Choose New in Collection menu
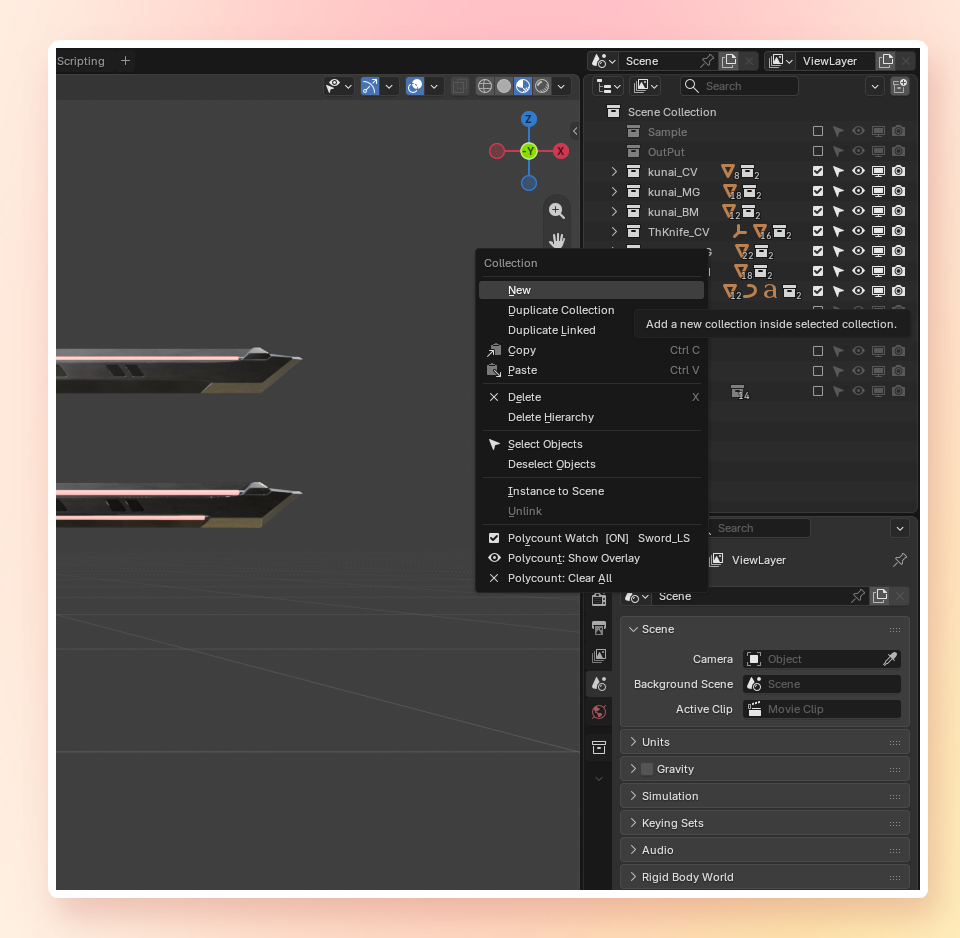Image resolution: width=960 pixels, height=938 pixels. tap(591, 290)
